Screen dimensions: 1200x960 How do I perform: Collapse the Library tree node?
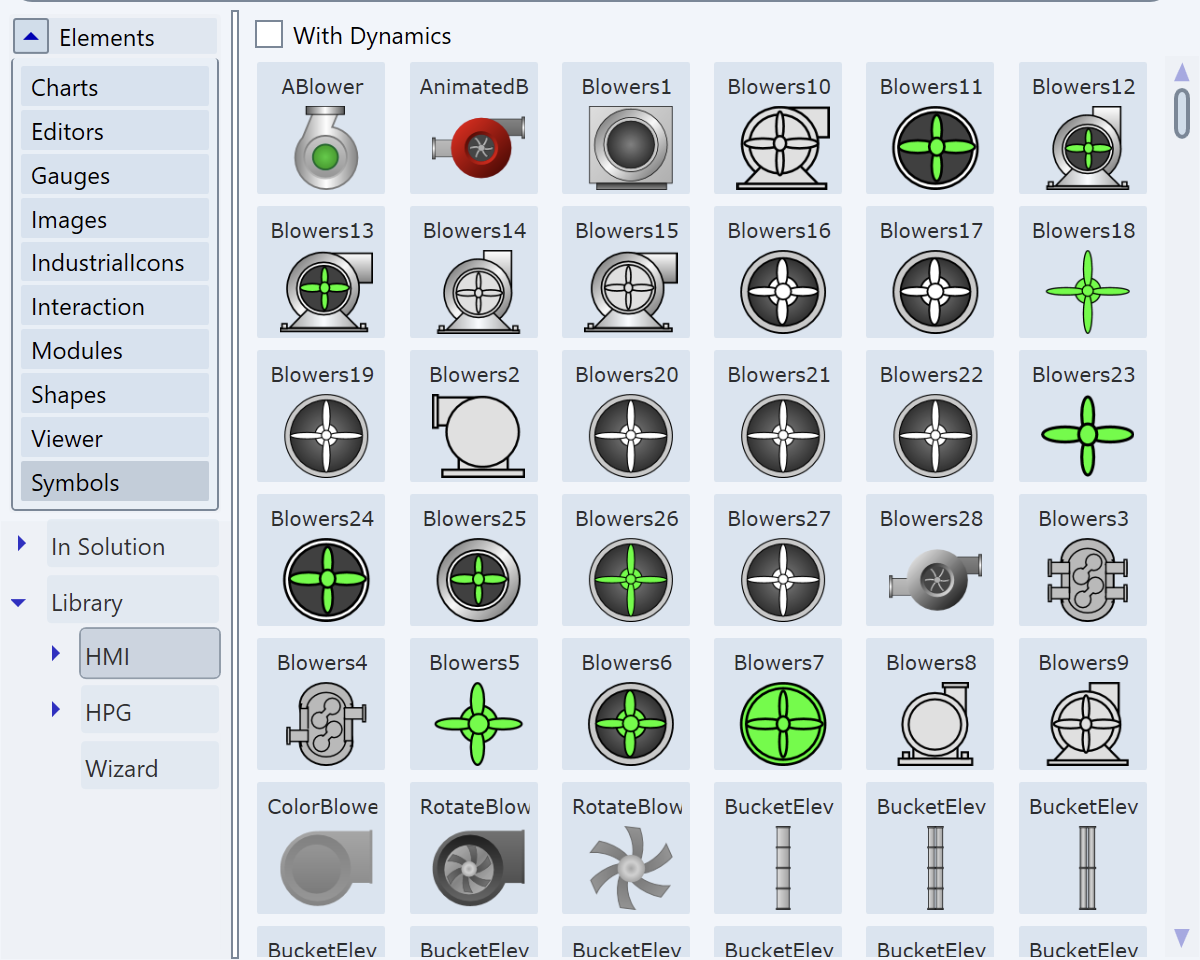[x=18, y=603]
